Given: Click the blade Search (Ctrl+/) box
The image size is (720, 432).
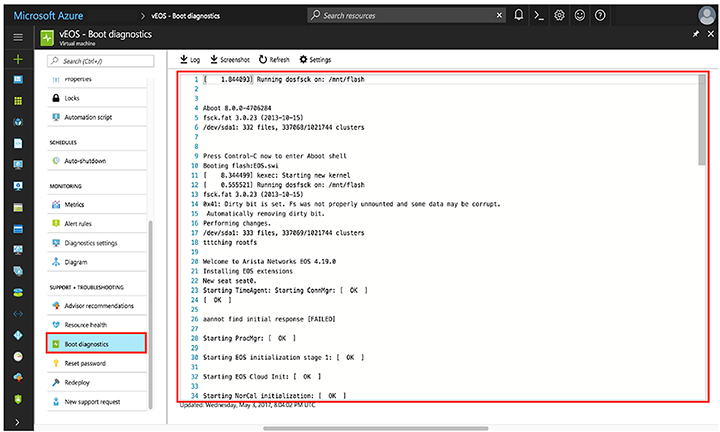Looking at the screenshot, I should (x=101, y=61).
